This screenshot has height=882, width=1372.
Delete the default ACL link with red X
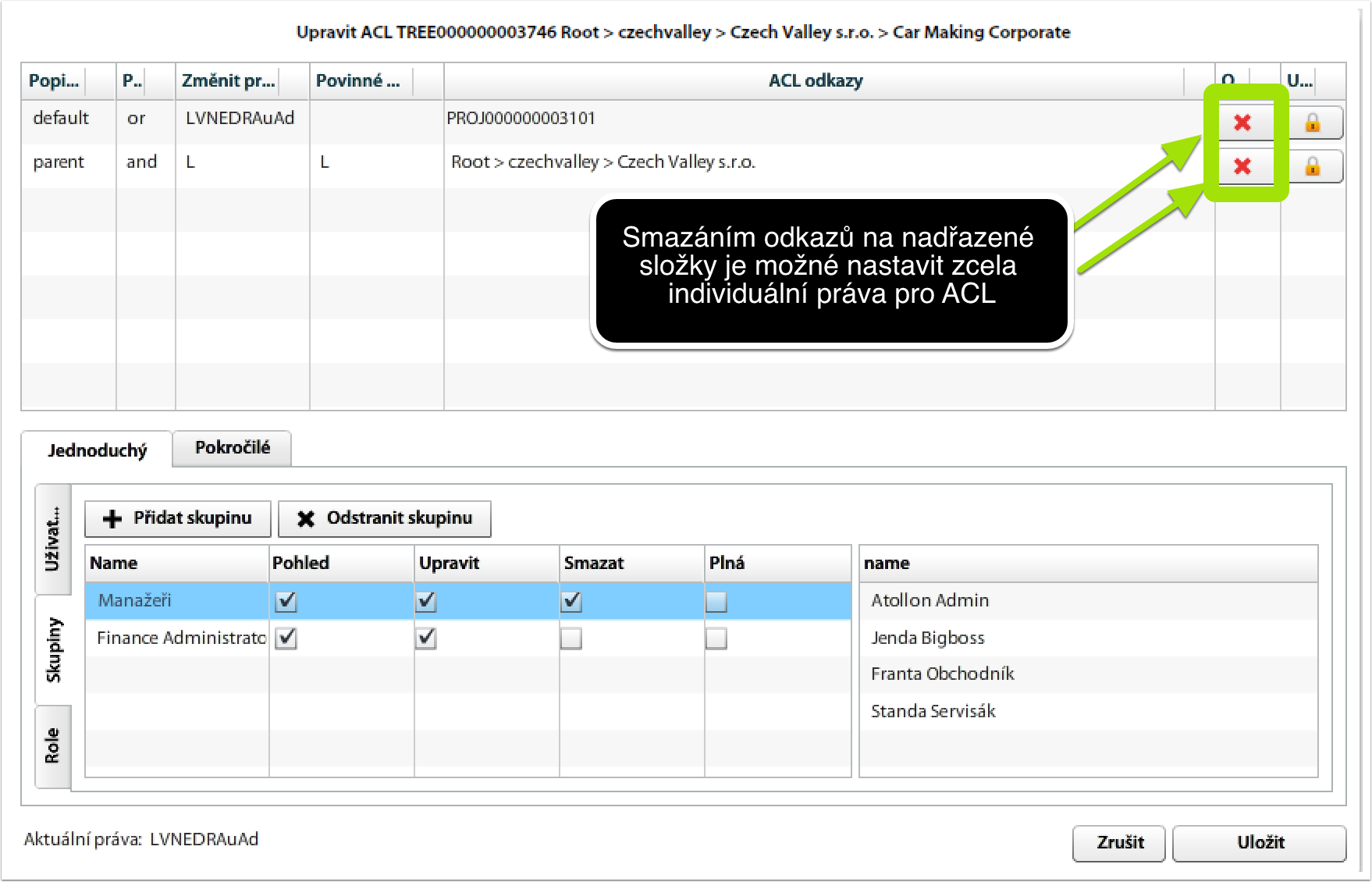click(1242, 123)
